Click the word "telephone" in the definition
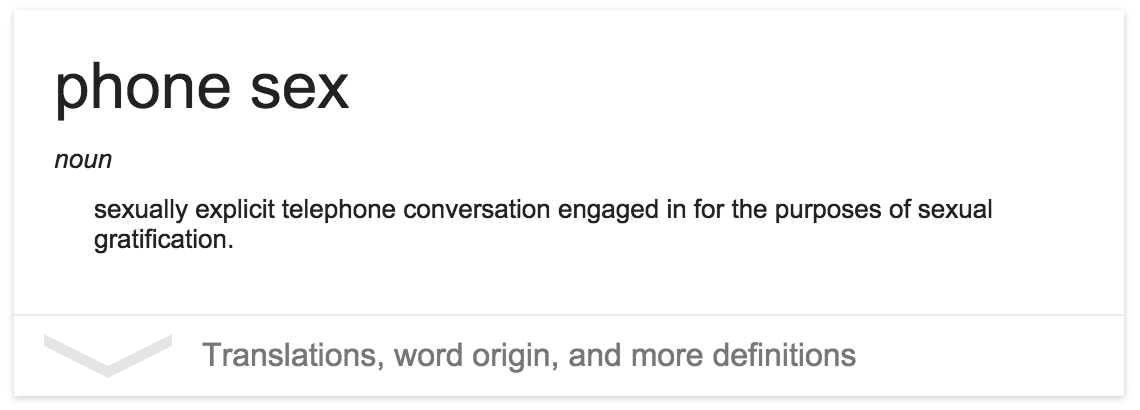The width and height of the screenshot is (1140, 410). (x=339, y=210)
